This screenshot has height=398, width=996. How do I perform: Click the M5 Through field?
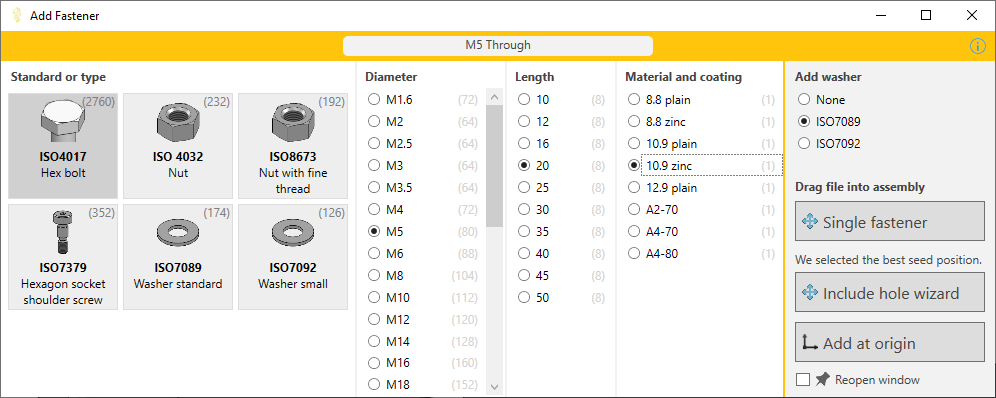(498, 46)
